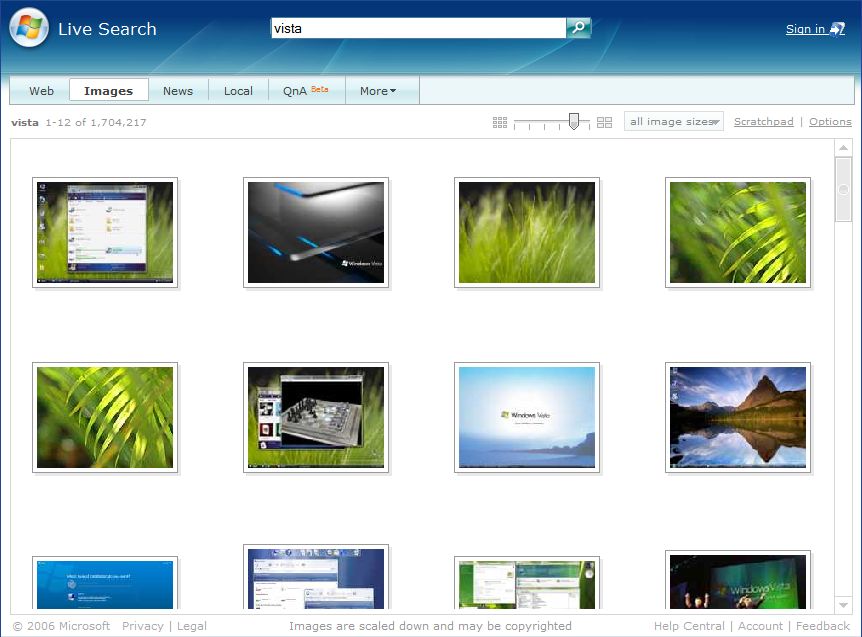Click the thumbnail size slider handle
Image resolution: width=862 pixels, height=637 pixels.
[x=573, y=121]
